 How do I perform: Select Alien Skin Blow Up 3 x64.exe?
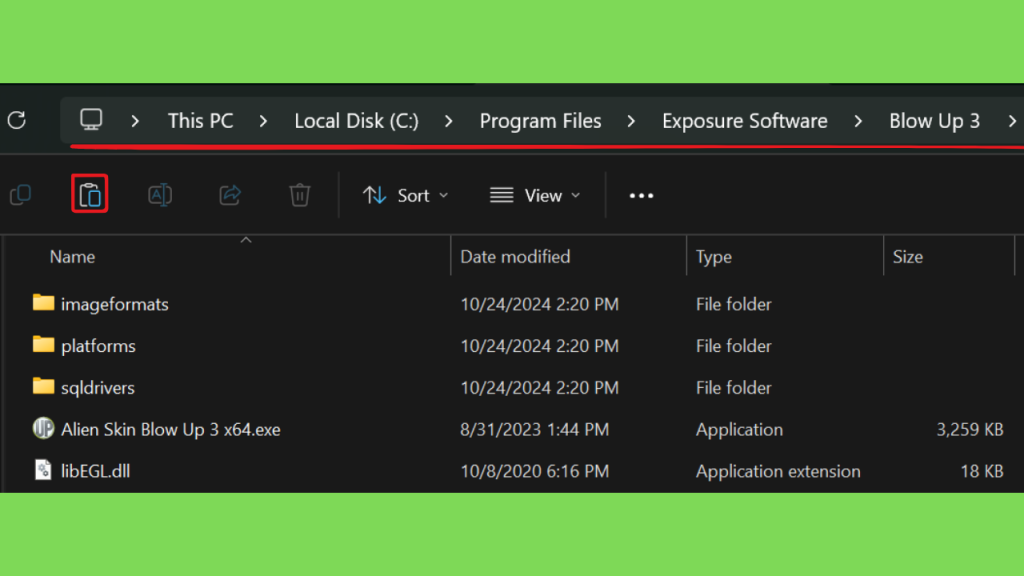point(171,430)
